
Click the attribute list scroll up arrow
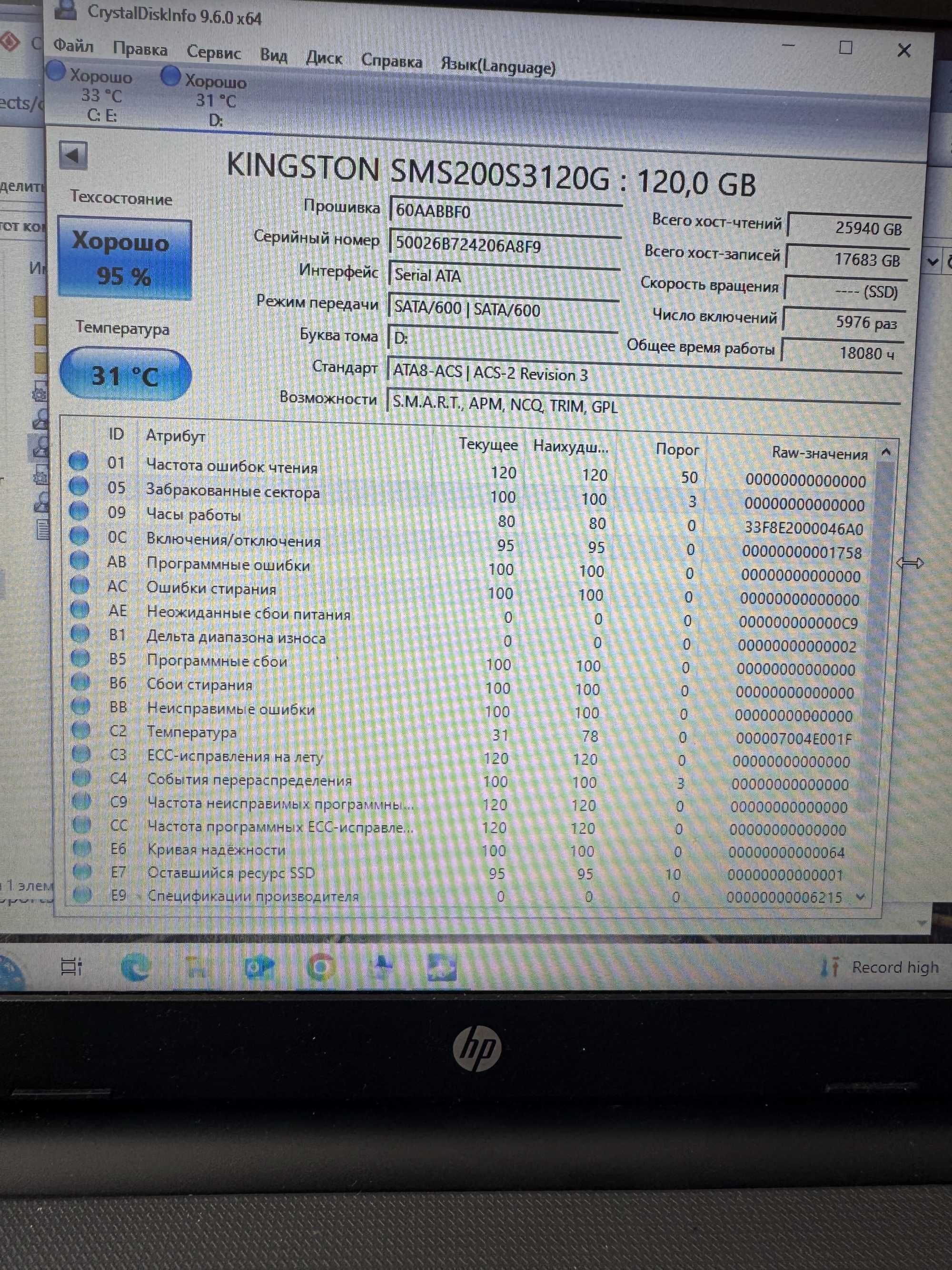(x=886, y=452)
